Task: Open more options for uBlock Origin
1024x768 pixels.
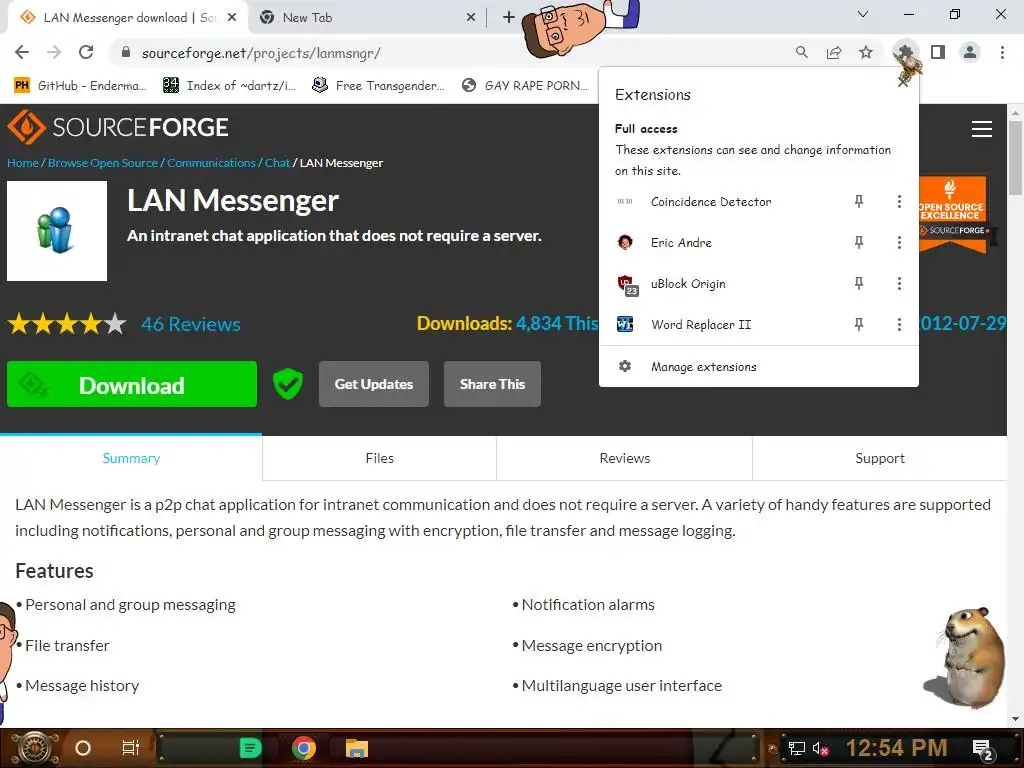Action: [899, 283]
